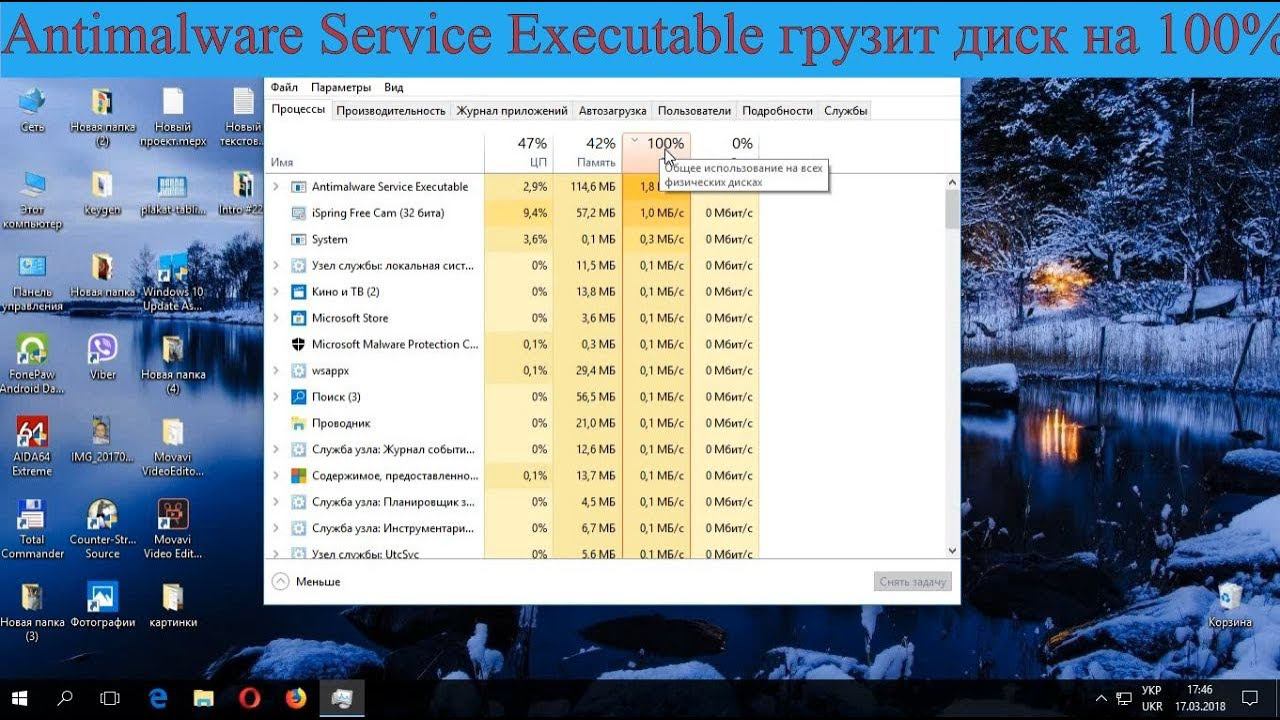Image resolution: width=1280 pixels, height=720 pixels.
Task: Click the 114,6 МБ memory value
Action: pos(593,187)
